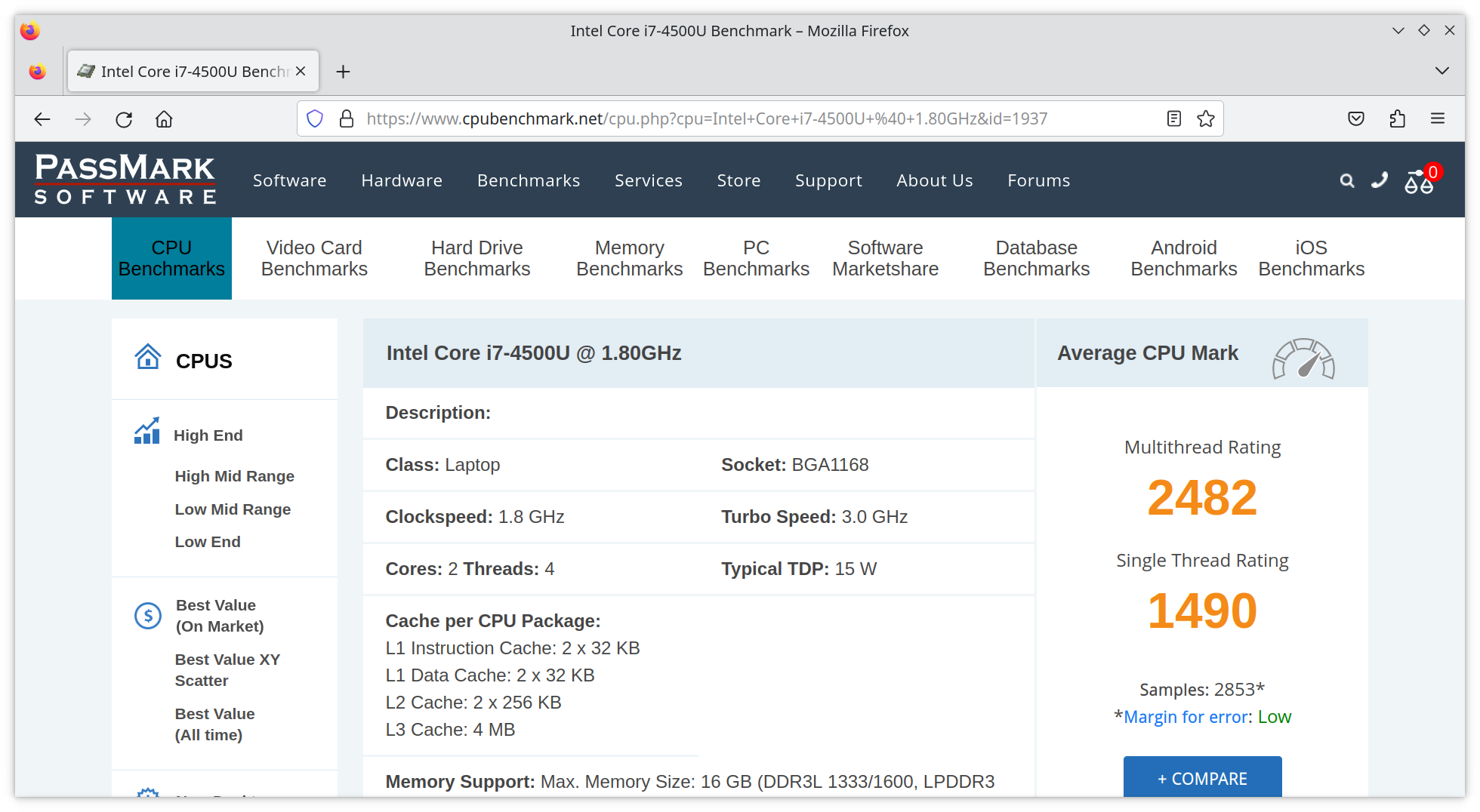
Task: Click the browser back arrow
Action: (x=42, y=118)
